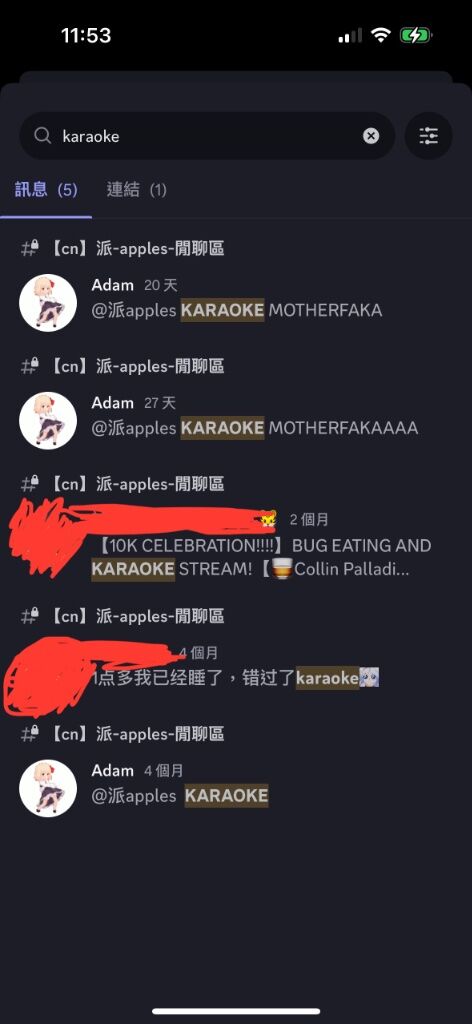Screen dimensions: 472x1024
Task: Open Adam's avatar on the 27 天 message
Action: click(48, 421)
